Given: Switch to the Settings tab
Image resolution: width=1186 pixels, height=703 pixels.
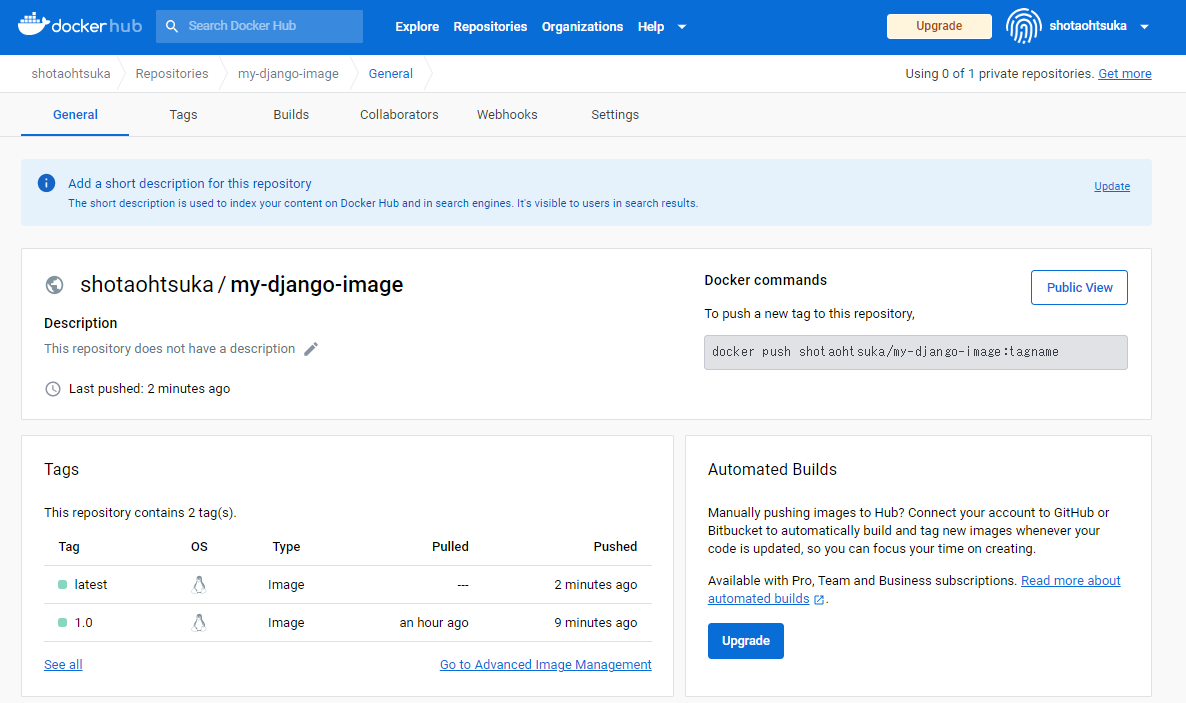Looking at the screenshot, I should (x=615, y=115).
